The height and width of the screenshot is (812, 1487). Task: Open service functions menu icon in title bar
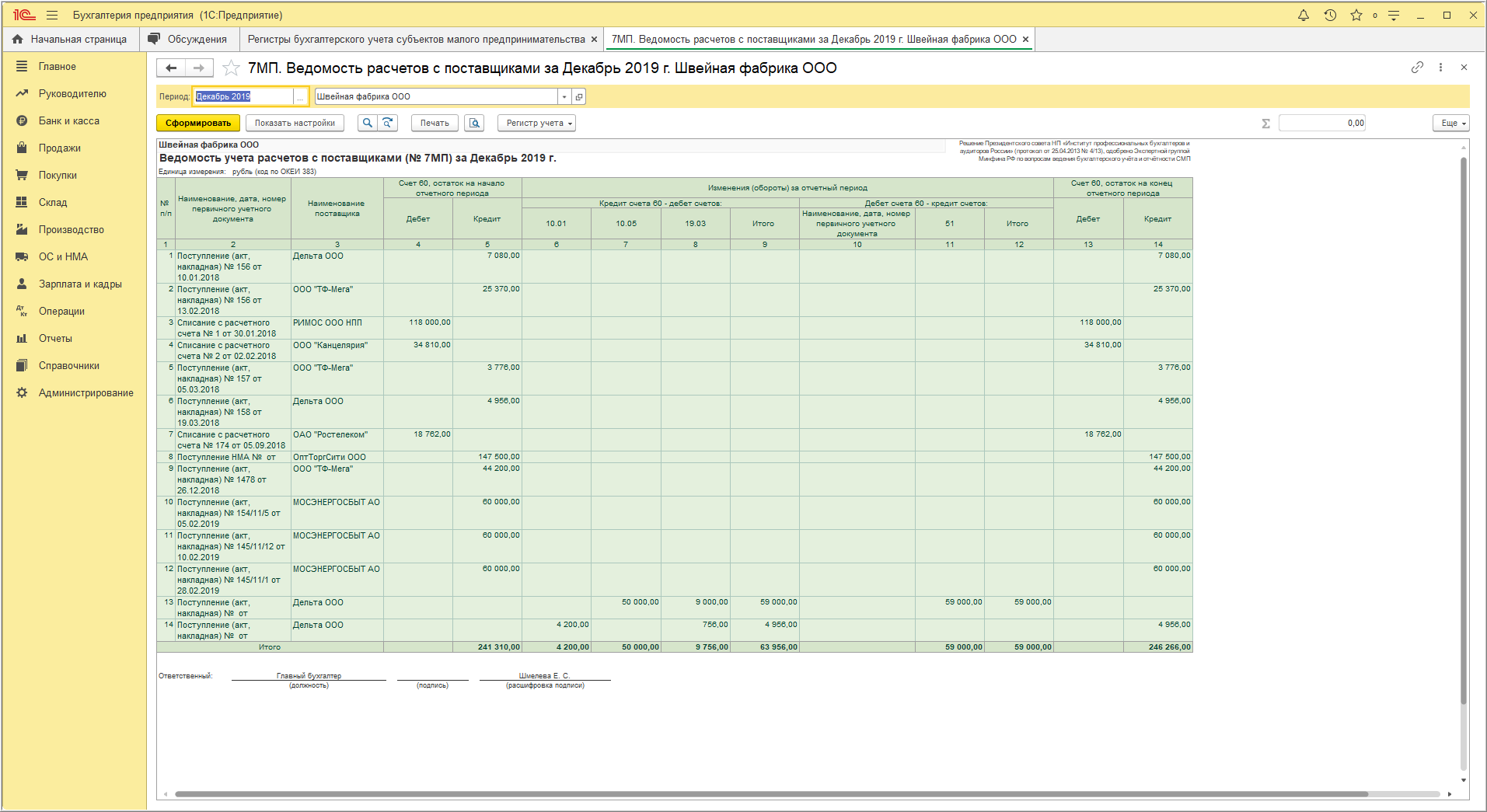point(1394,15)
